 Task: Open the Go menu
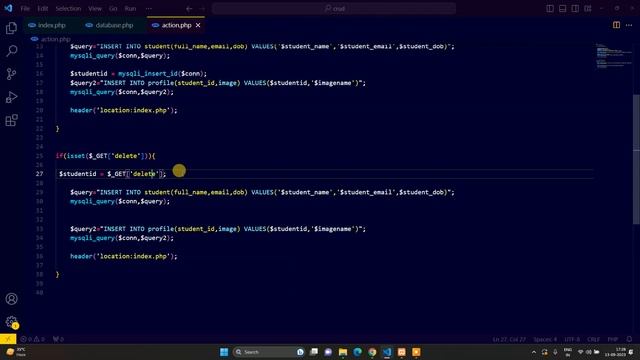[113, 8]
